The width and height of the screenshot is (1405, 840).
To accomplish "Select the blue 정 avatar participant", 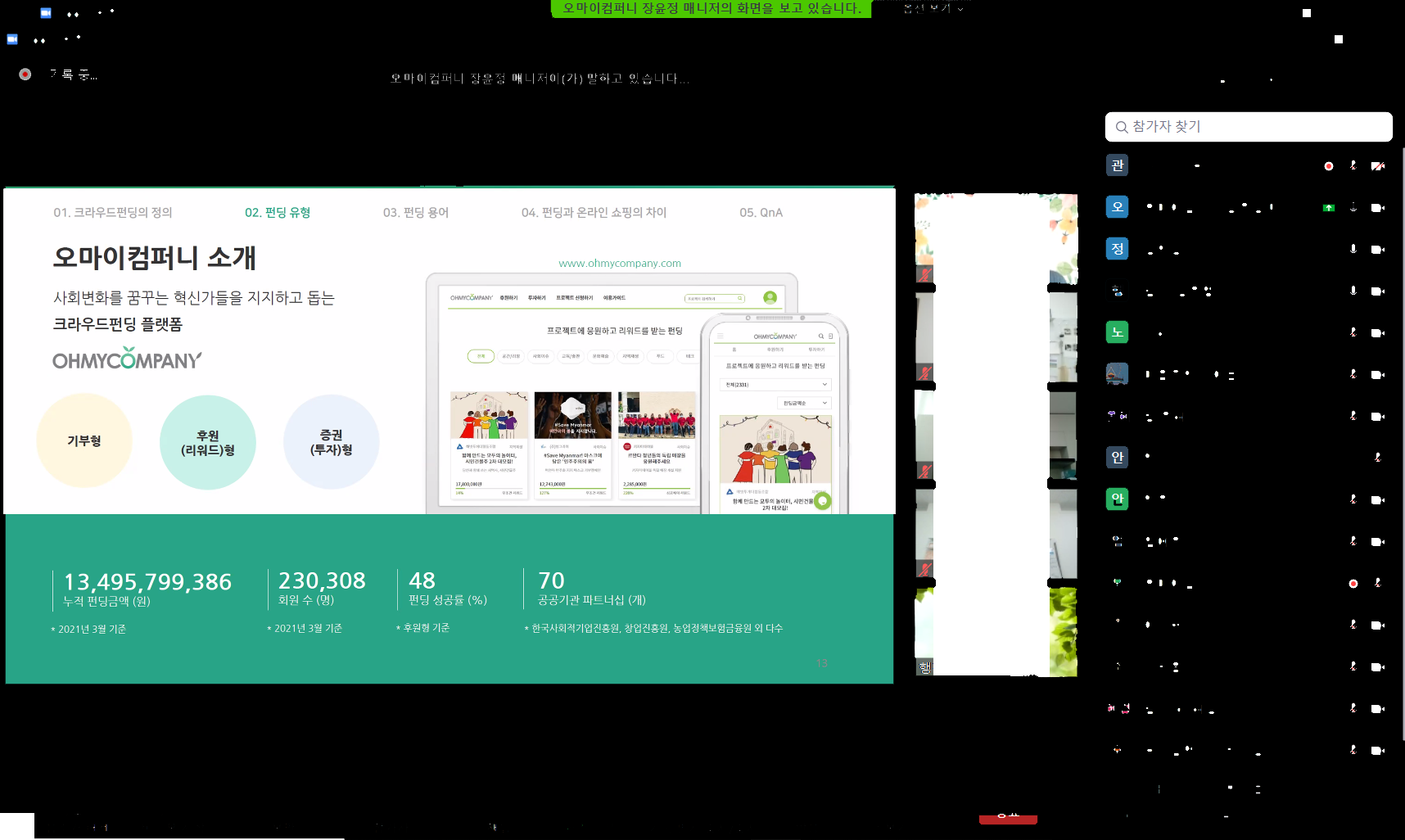I will point(1118,248).
